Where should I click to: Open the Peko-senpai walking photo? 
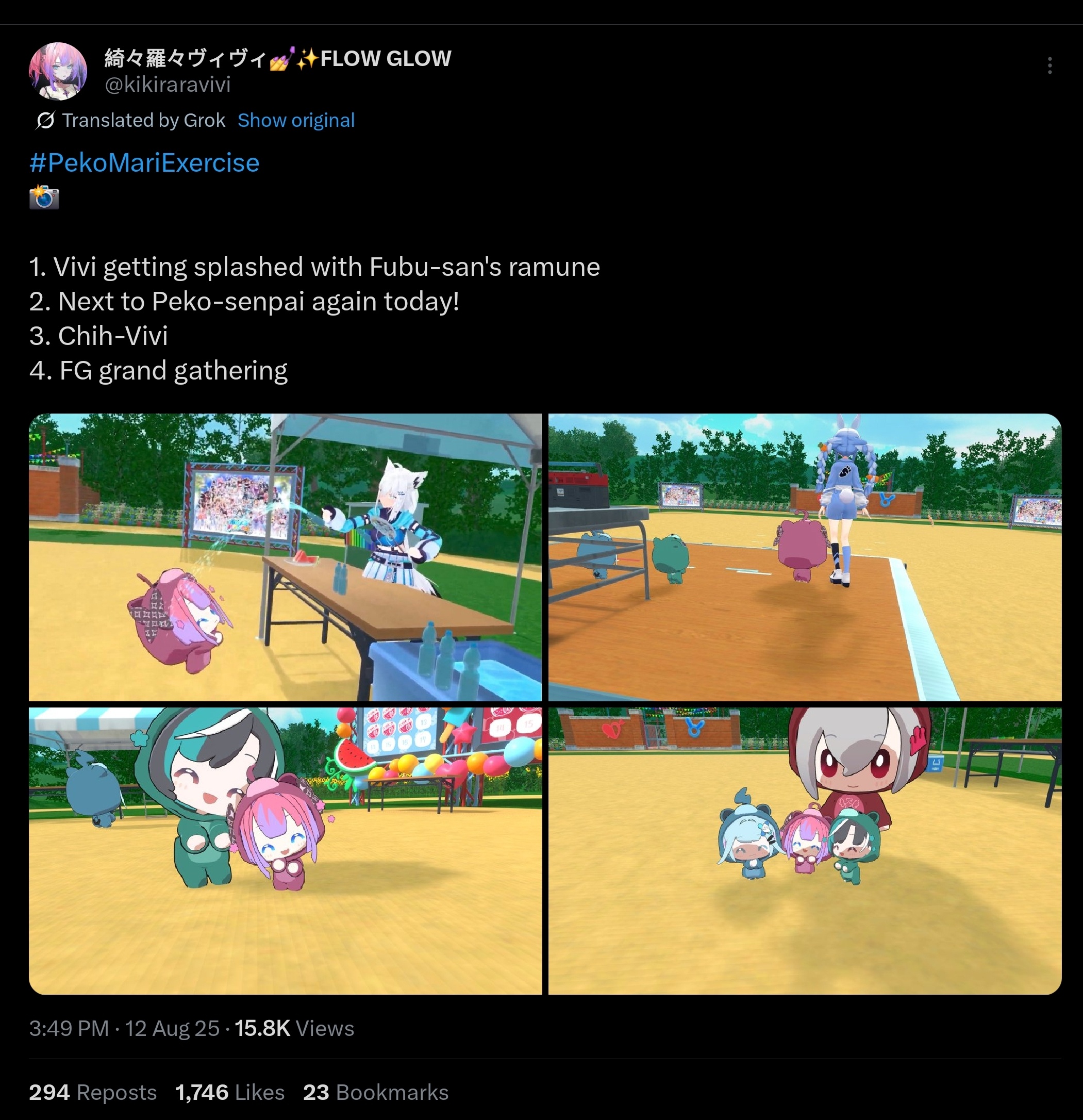click(x=805, y=557)
